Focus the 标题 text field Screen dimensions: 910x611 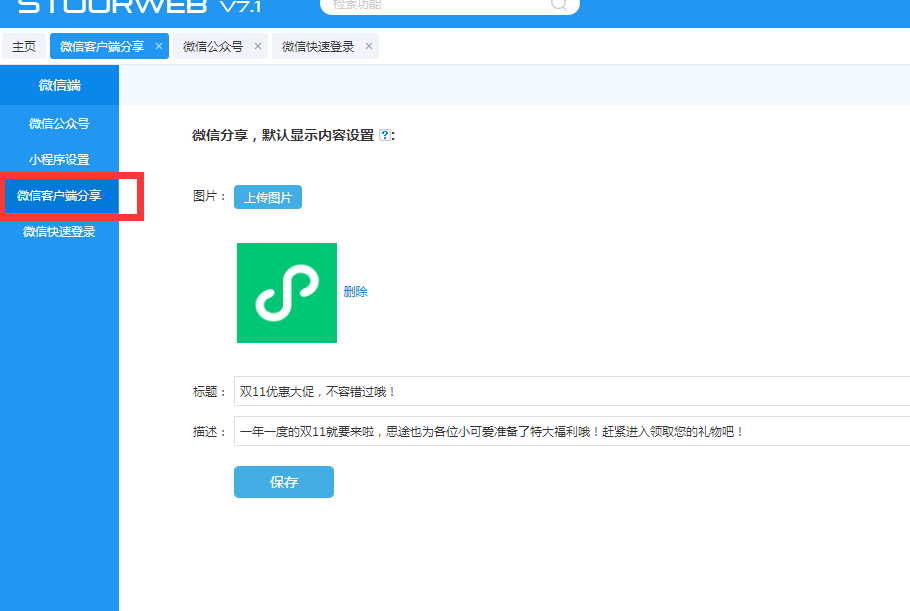[x=570, y=391]
